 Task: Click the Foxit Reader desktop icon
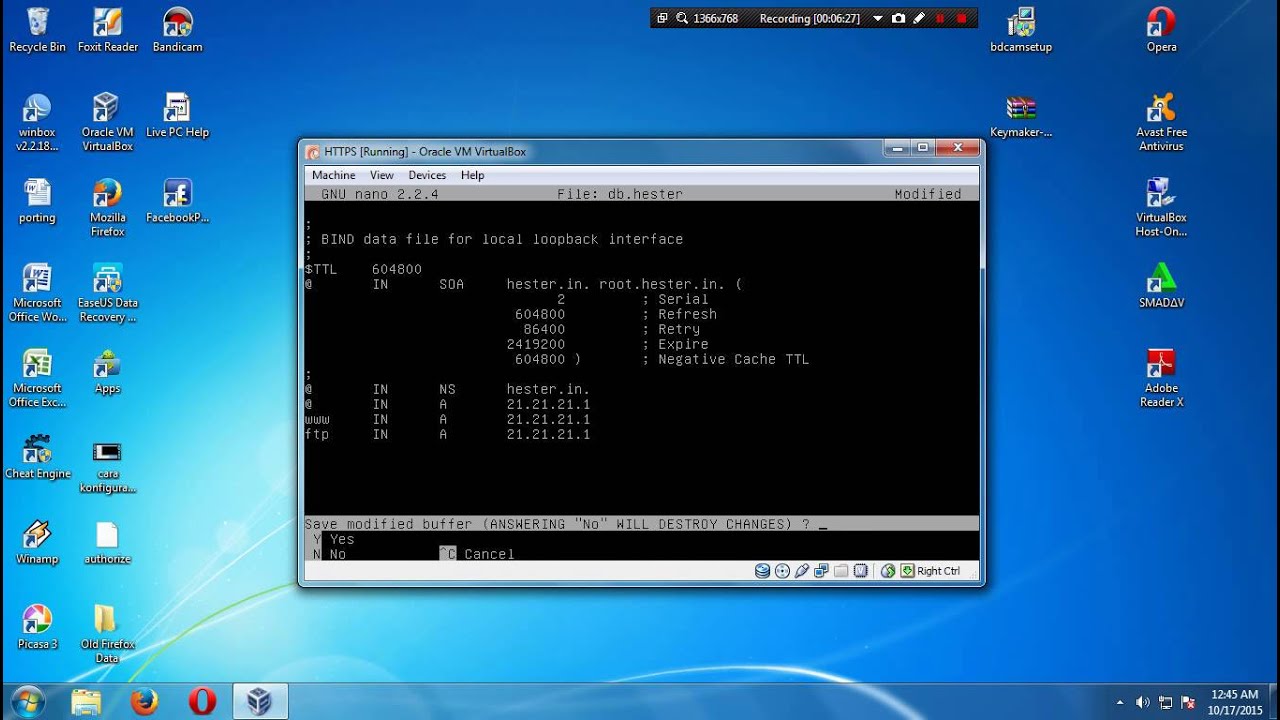pyautogui.click(x=108, y=30)
